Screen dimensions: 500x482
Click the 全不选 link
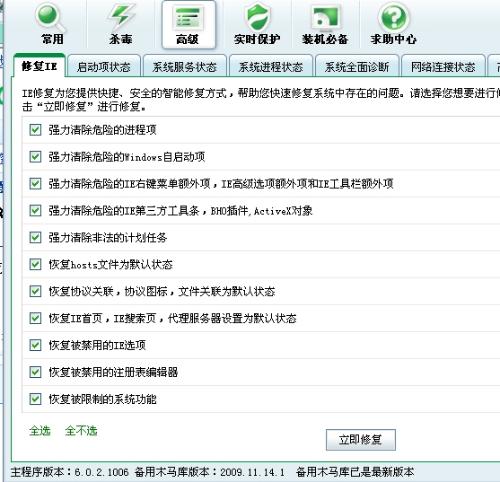pyautogui.click(x=81, y=431)
